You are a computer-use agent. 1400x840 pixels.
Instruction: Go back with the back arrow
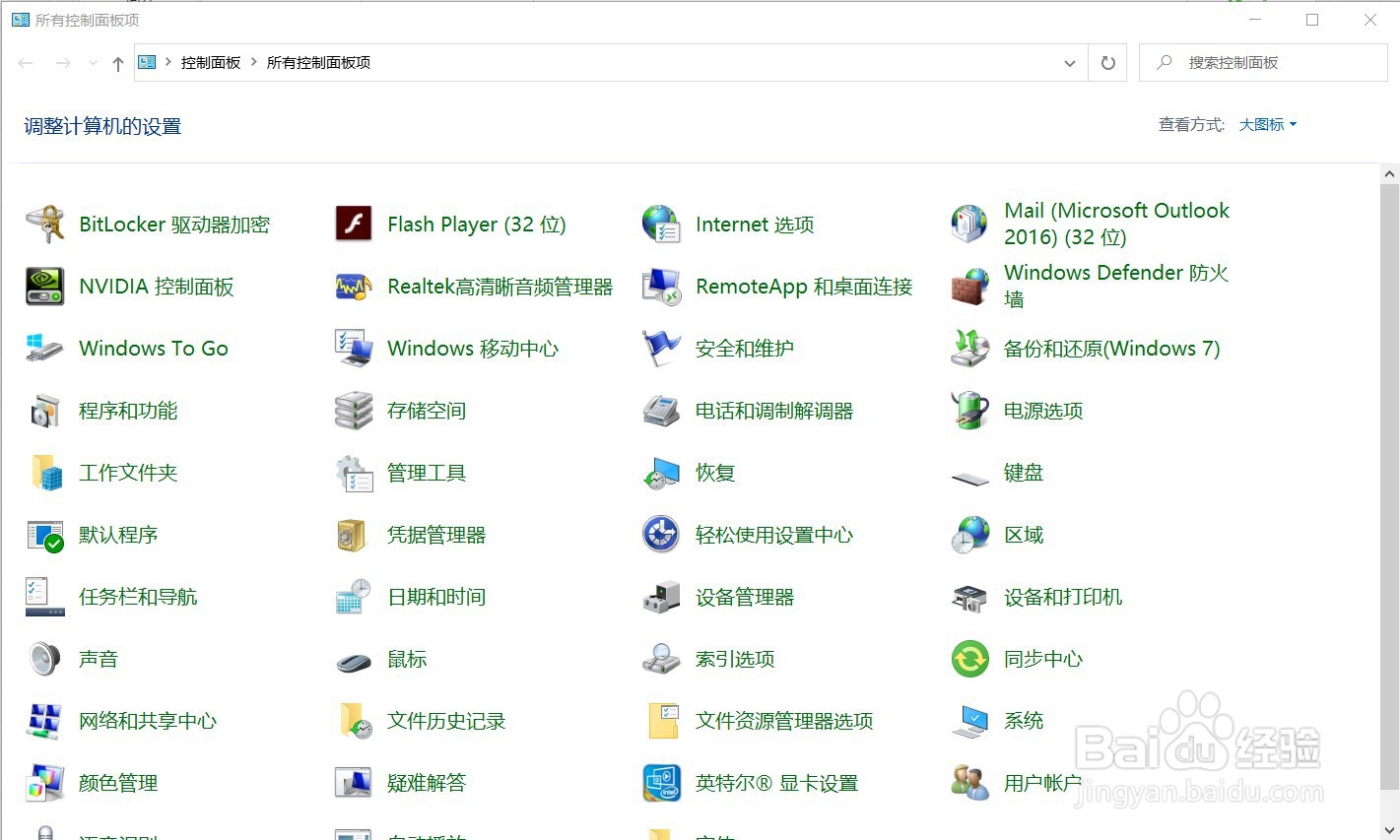[26, 63]
